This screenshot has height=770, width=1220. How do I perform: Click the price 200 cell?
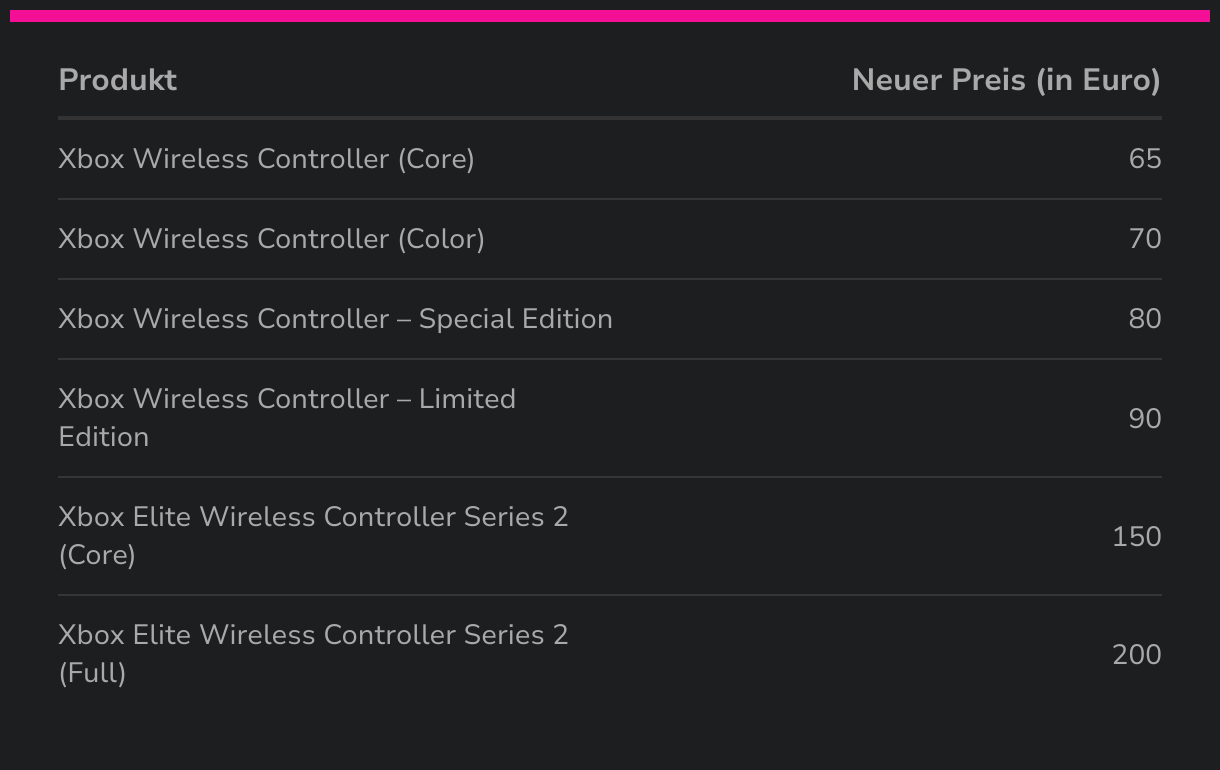(x=1137, y=654)
